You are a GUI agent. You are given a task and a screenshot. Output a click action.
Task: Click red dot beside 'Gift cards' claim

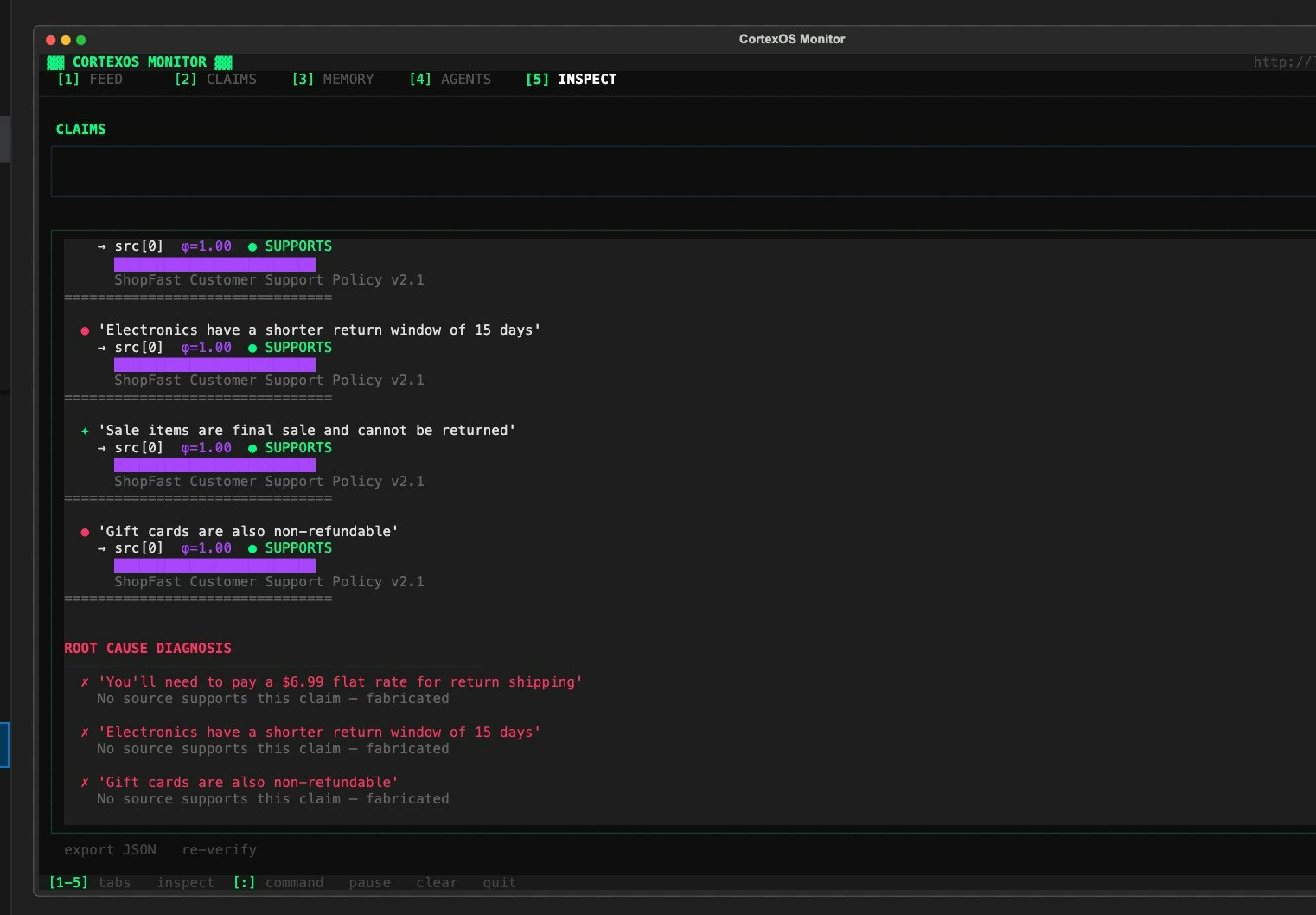coord(85,532)
